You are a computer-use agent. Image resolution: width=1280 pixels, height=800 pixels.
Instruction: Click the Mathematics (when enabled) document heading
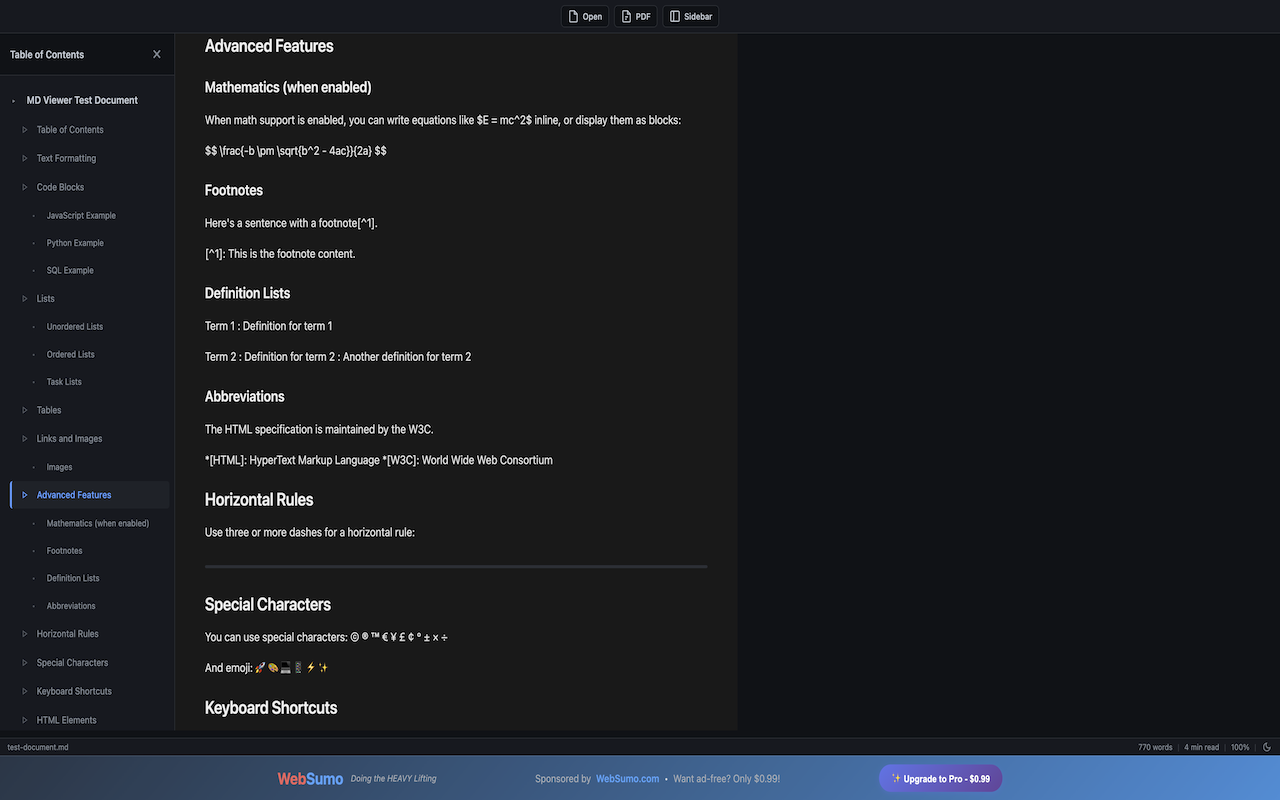288,87
